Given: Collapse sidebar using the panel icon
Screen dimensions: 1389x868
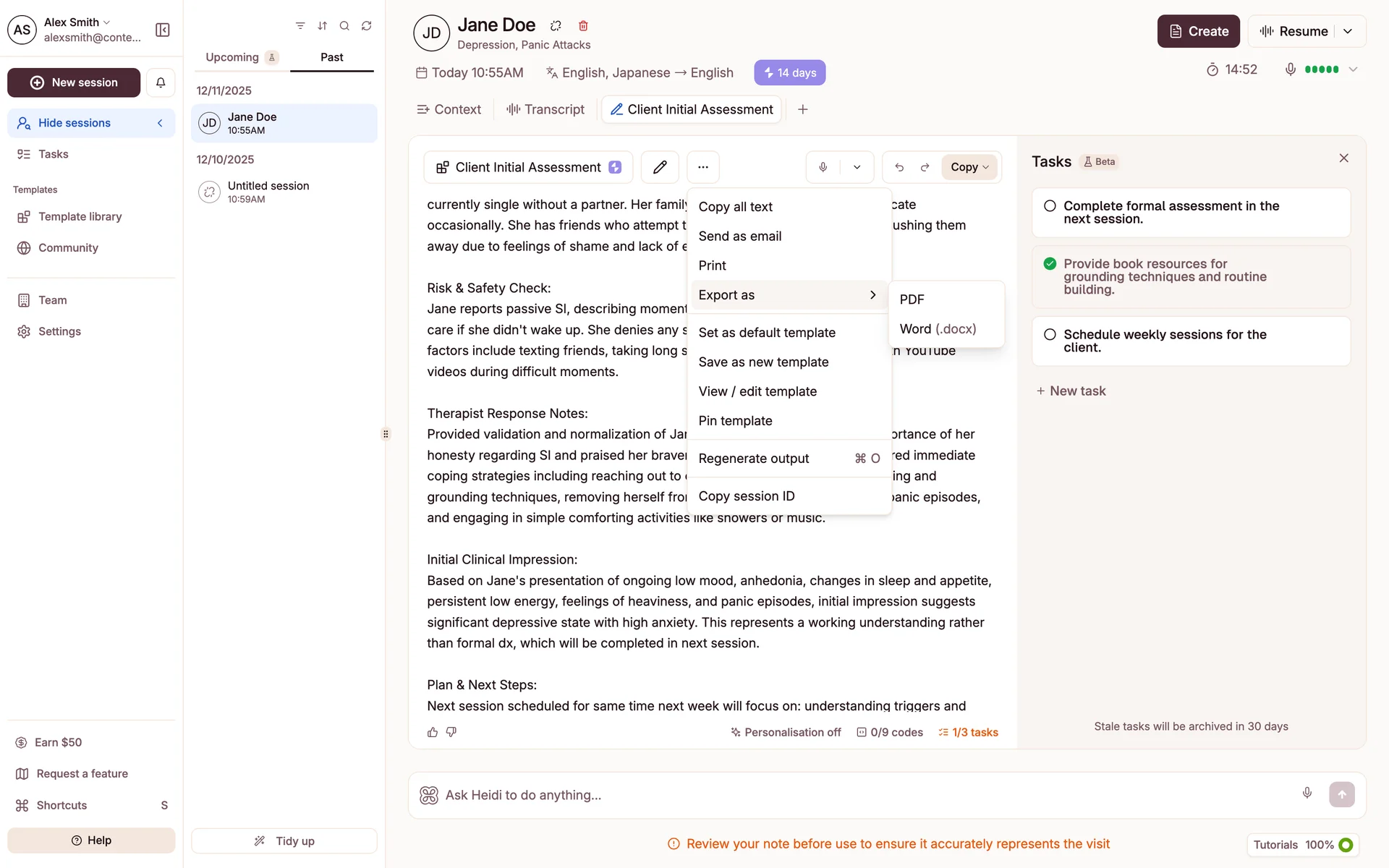Looking at the screenshot, I should pyautogui.click(x=163, y=30).
